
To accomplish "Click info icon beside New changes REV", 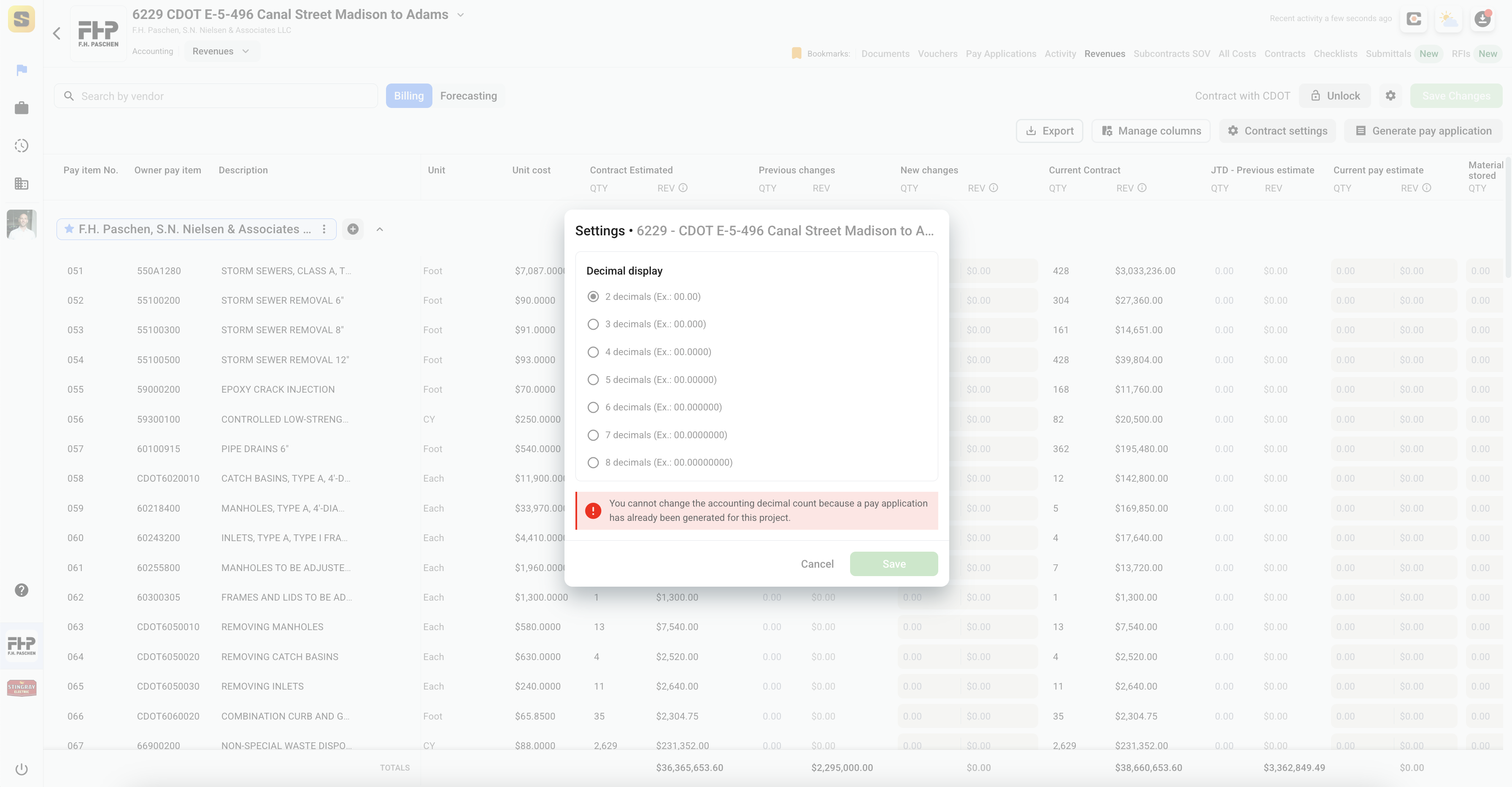I will tap(994, 188).
